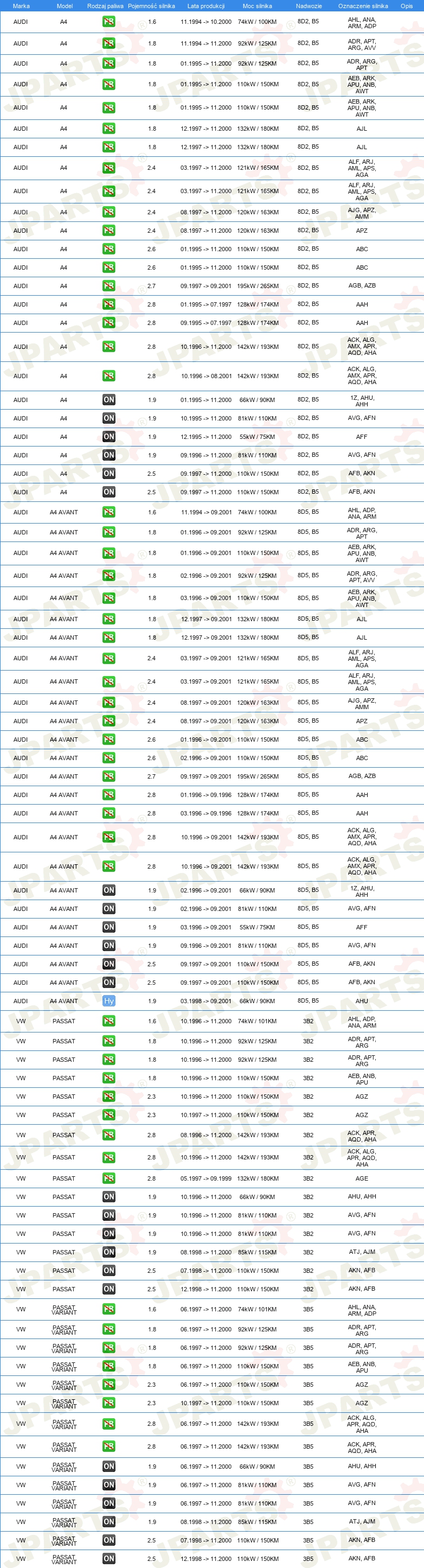
Task: Click petrol icon in Passat 2.8 AGE row
Action: tap(108, 1178)
